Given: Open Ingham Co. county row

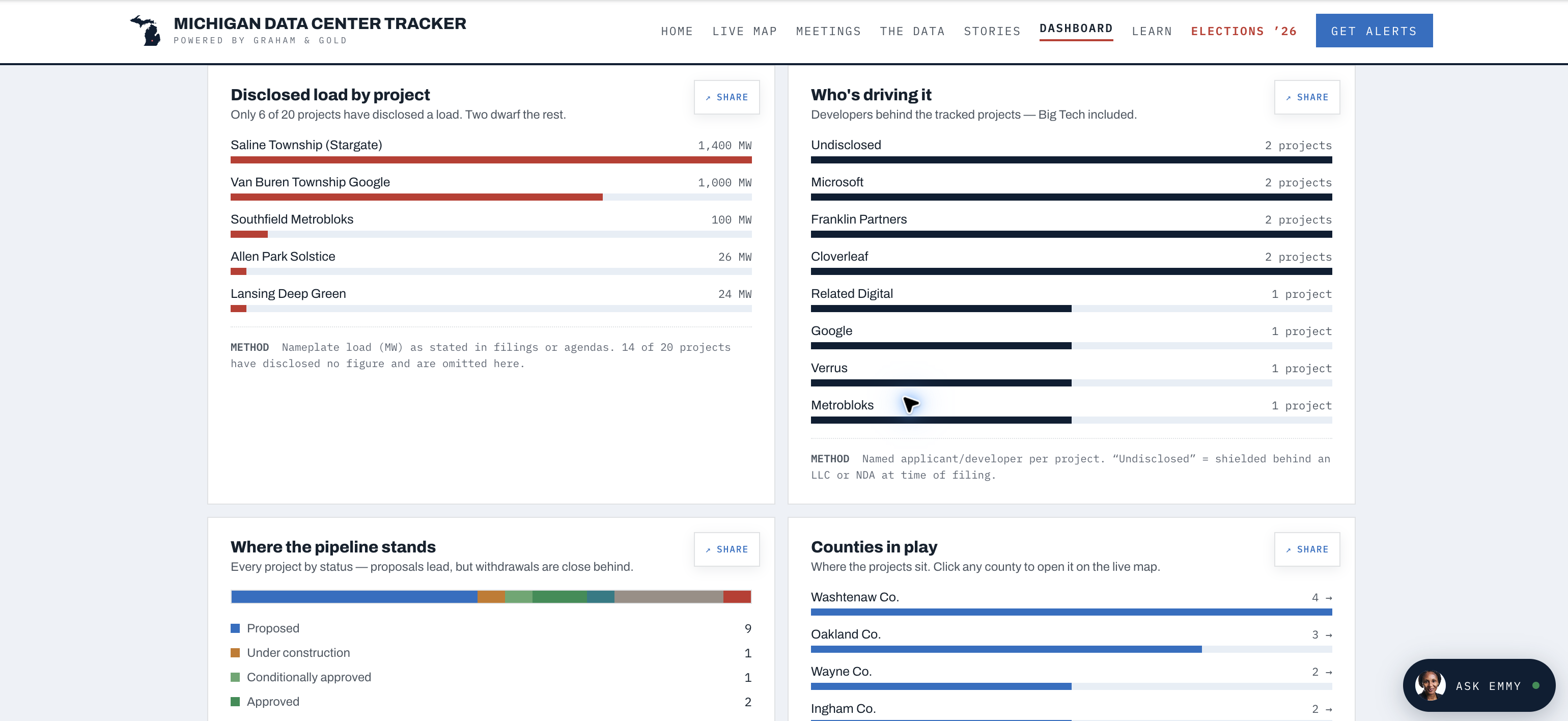Looking at the screenshot, I should coord(1071,712).
